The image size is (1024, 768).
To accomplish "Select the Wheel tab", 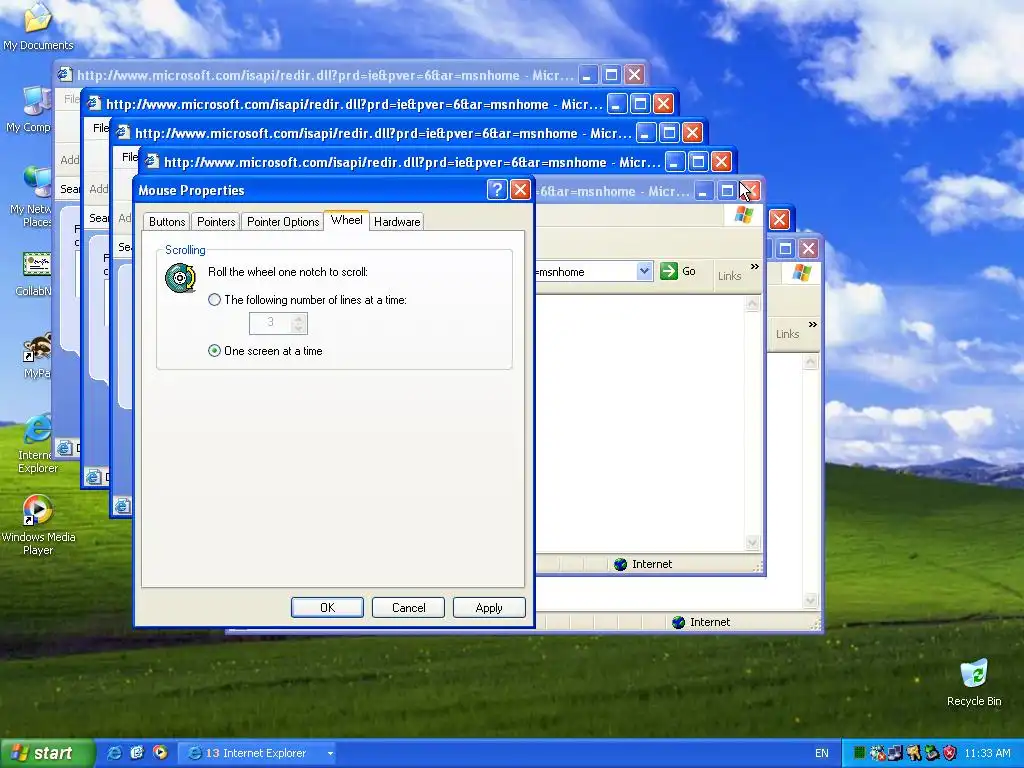I will click(x=346, y=220).
